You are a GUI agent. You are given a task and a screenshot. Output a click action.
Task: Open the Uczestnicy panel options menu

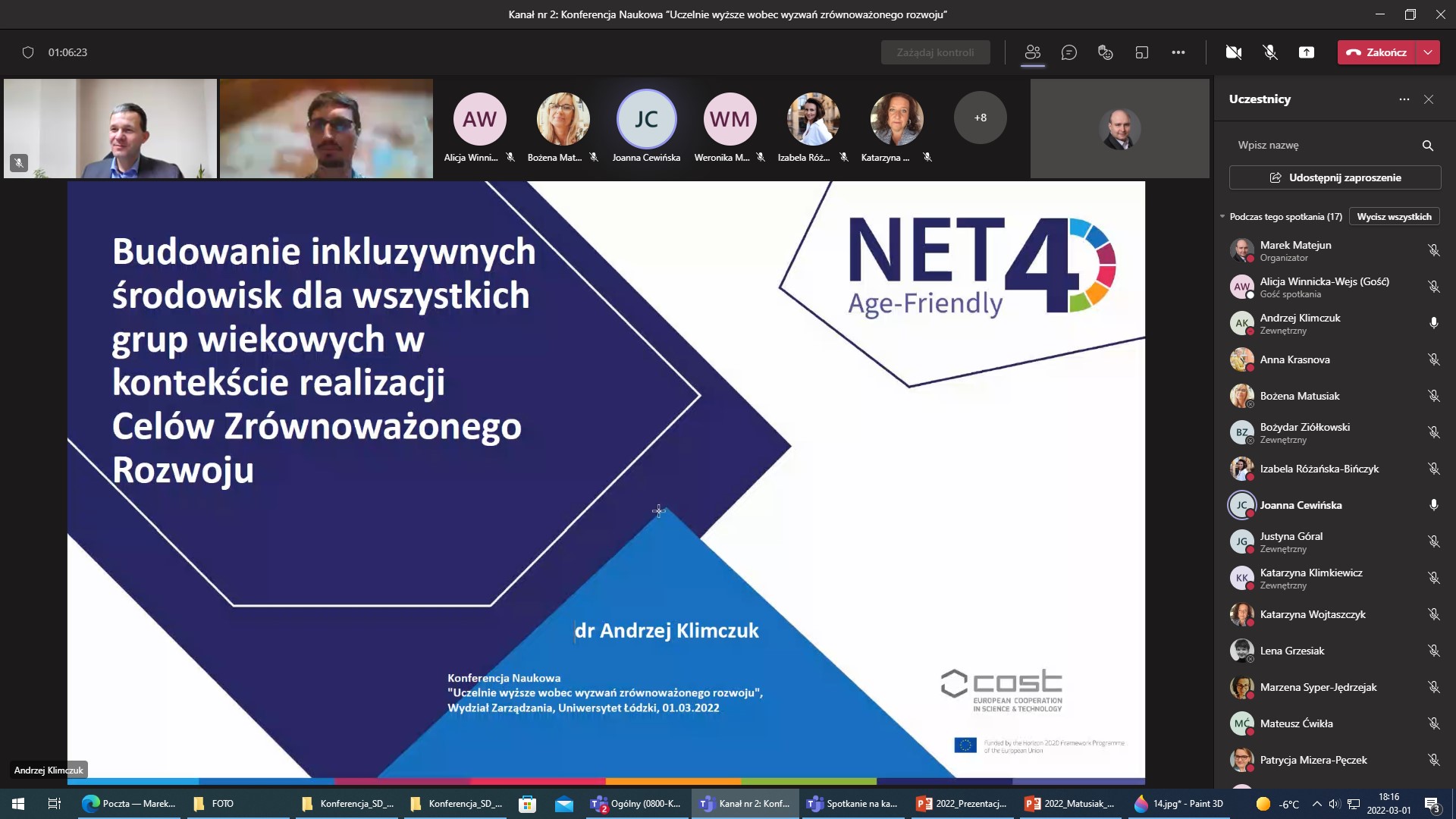pos(1403,99)
